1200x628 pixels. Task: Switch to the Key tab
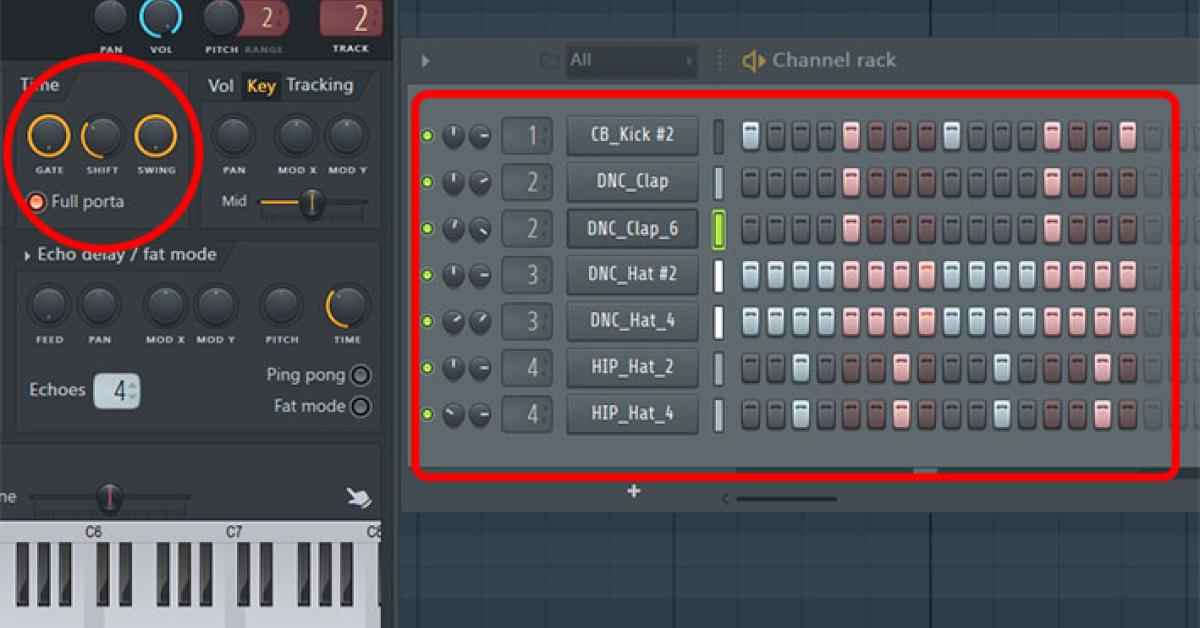261,86
